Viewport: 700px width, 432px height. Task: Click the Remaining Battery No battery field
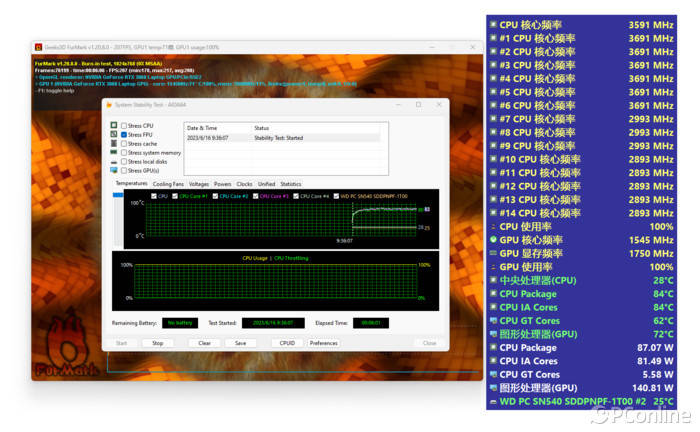click(x=180, y=323)
